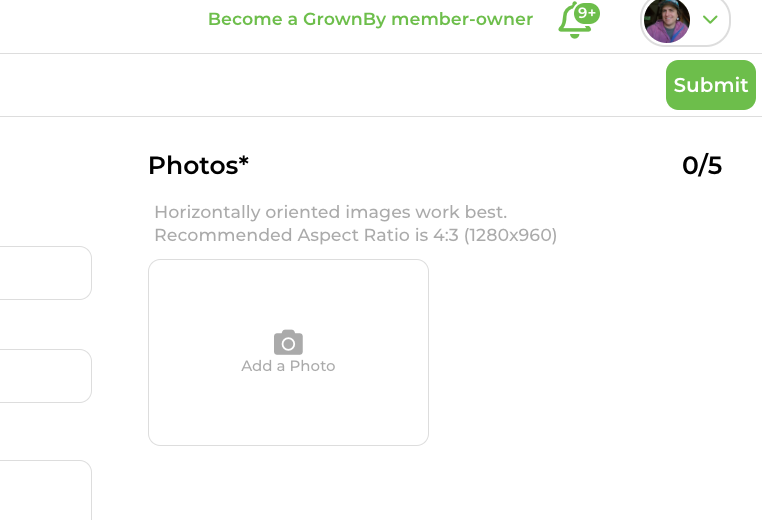Screen dimensions: 762x520
Task: Click the (1280x960) dimension text
Action: 510,235
